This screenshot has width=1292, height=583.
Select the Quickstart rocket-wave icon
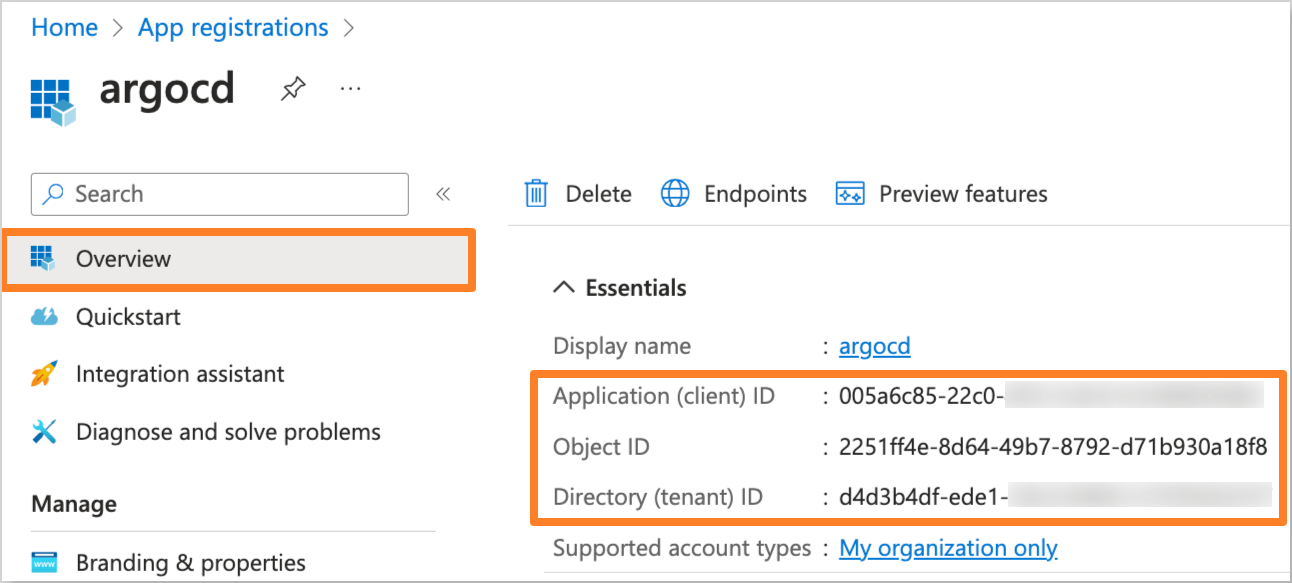click(44, 316)
